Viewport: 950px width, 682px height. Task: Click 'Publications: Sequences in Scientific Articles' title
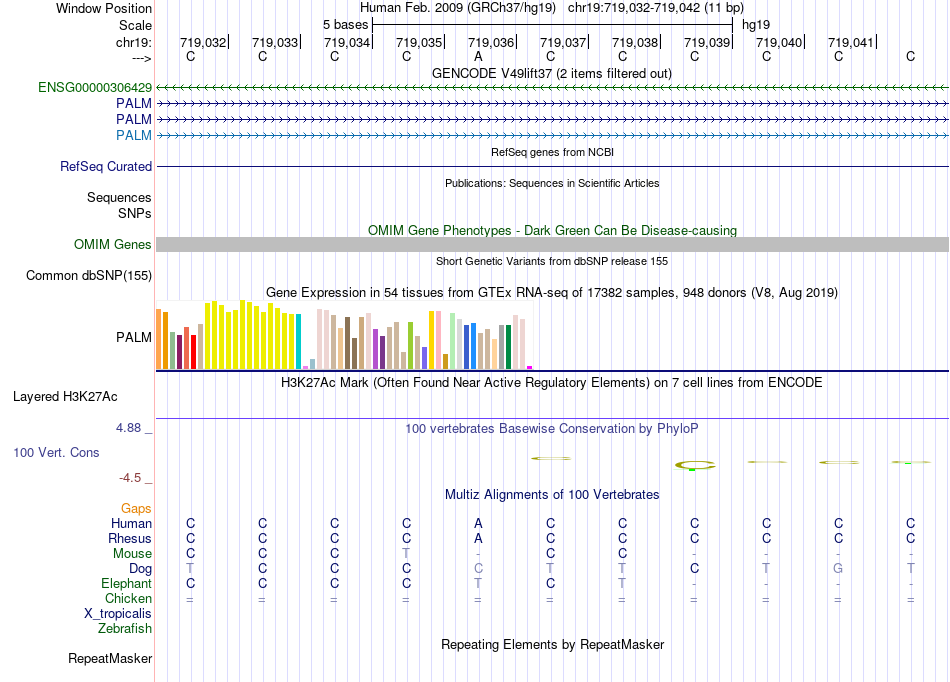552,183
